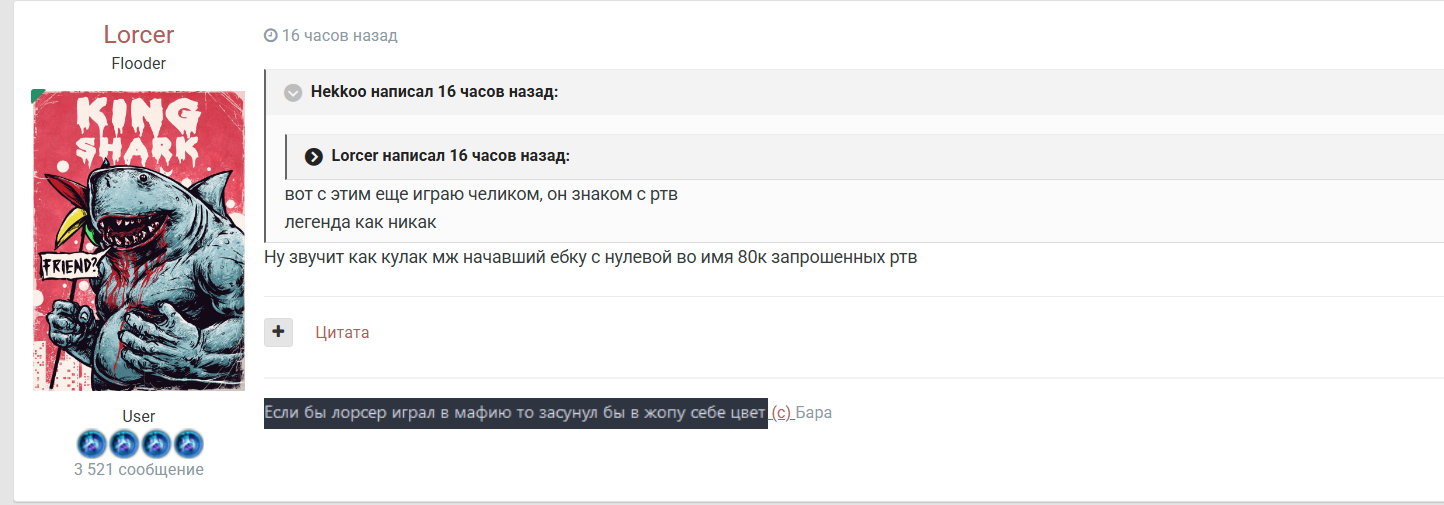Click the 'Lorcer написал 16 часов назад' quote header
Screen dimensions: 1444x505
click(450, 156)
